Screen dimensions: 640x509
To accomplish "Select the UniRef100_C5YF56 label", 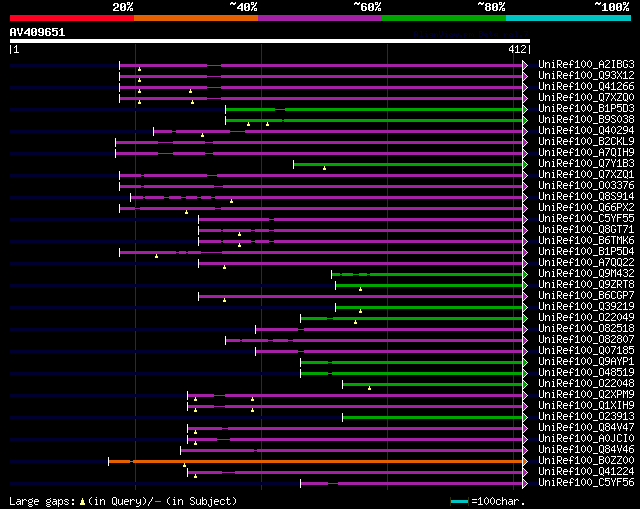I will tap(586, 483).
